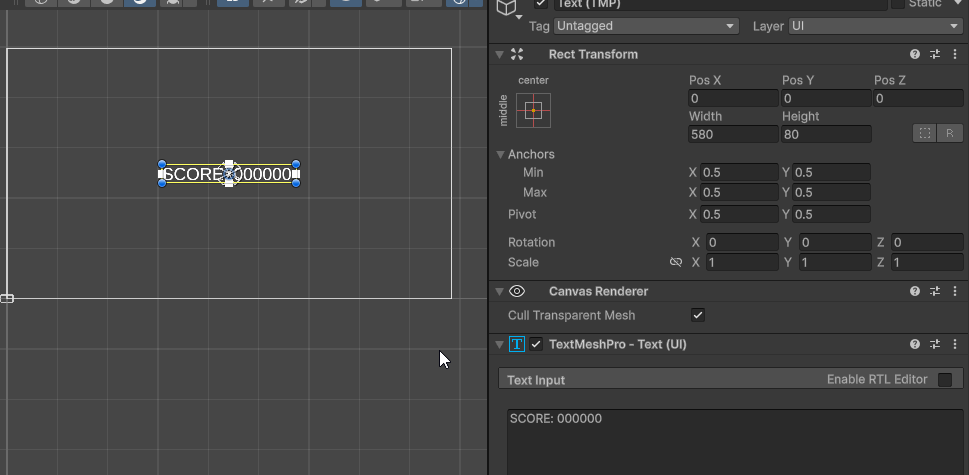
Task: Toggle Rect Transform blueprint mode
Action: click(925, 133)
